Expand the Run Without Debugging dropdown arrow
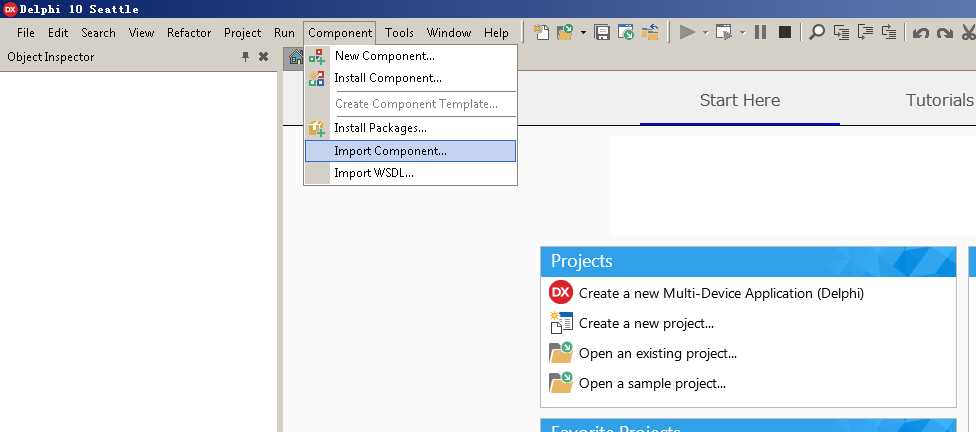 point(742,32)
